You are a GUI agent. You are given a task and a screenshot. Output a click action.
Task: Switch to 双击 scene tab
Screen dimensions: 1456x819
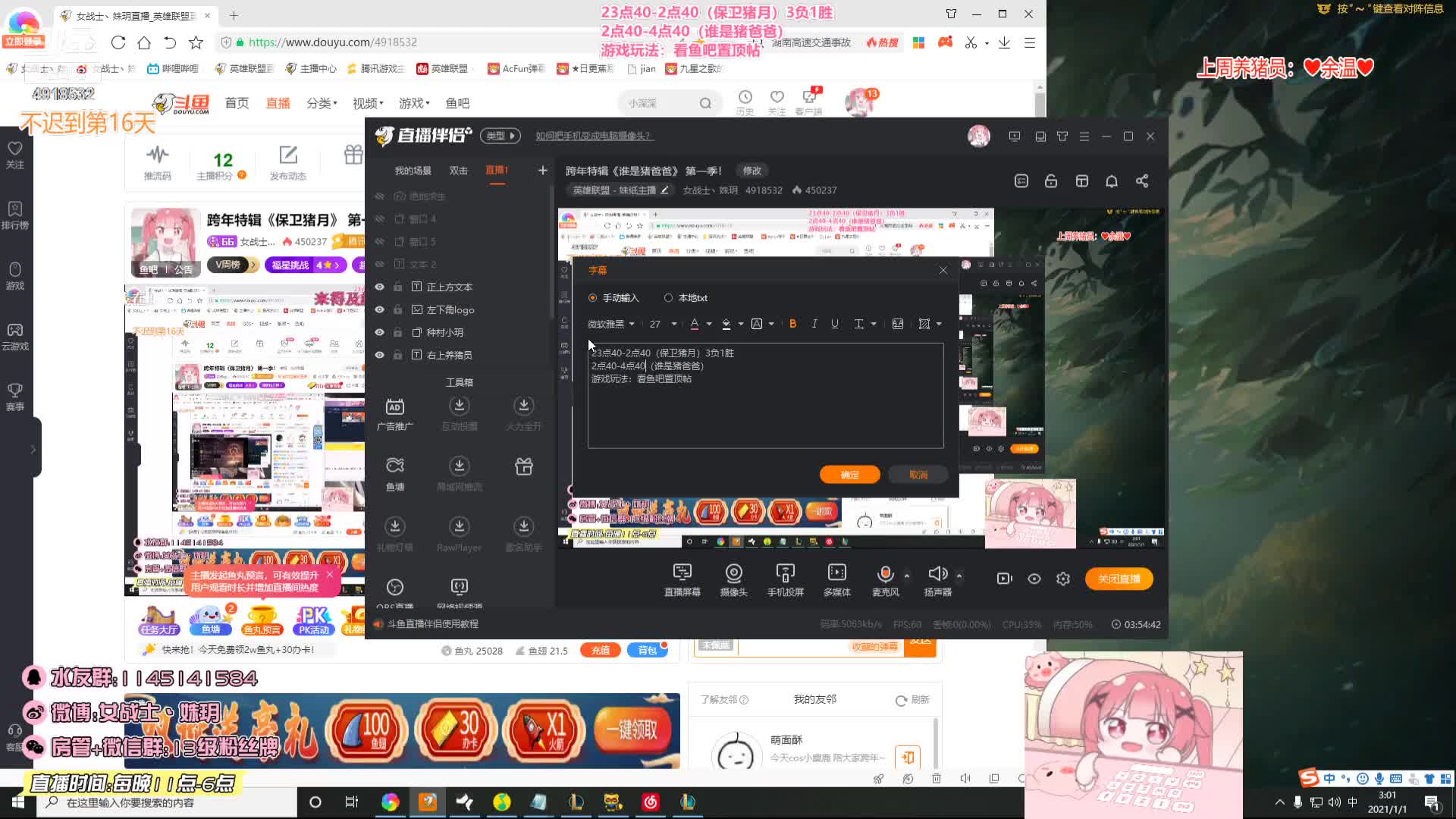pyautogui.click(x=459, y=171)
